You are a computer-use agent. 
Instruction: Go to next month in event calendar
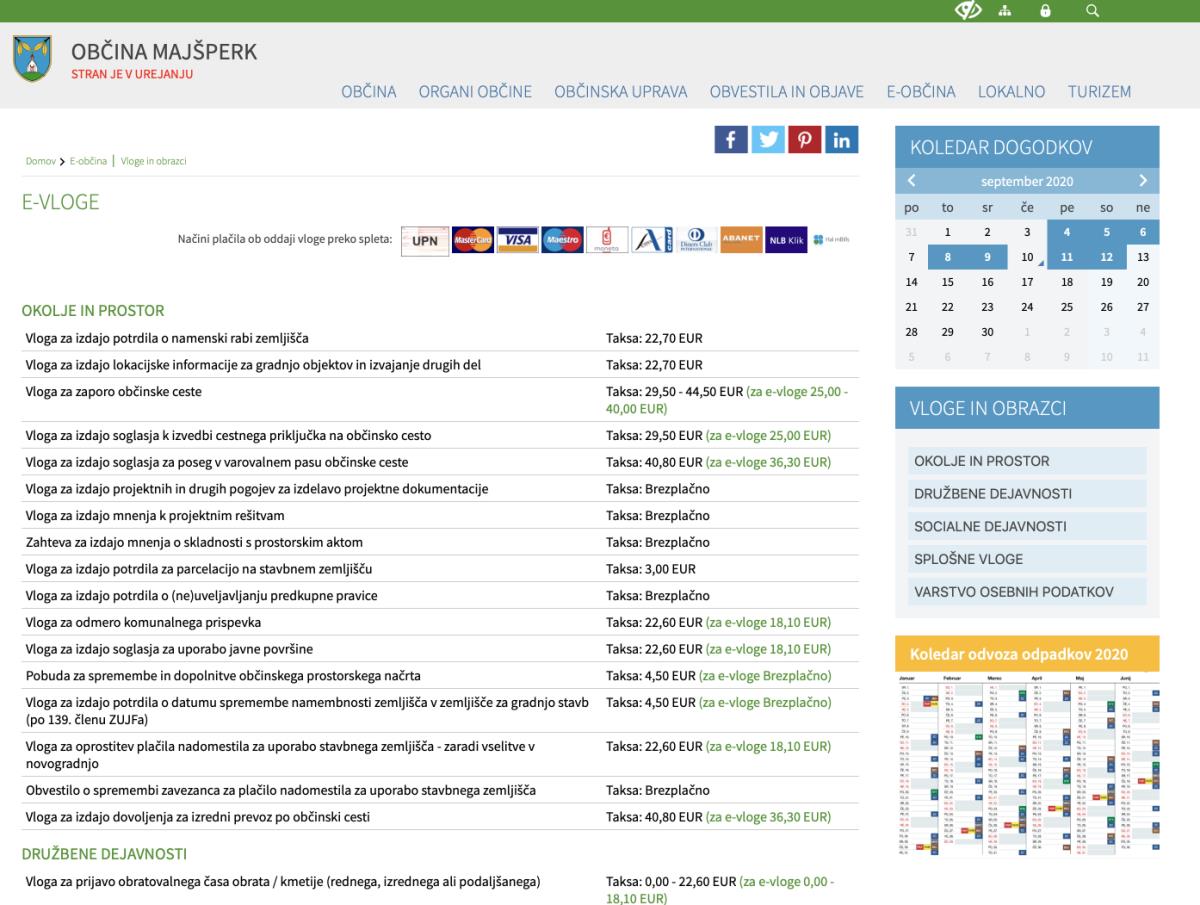1143,181
